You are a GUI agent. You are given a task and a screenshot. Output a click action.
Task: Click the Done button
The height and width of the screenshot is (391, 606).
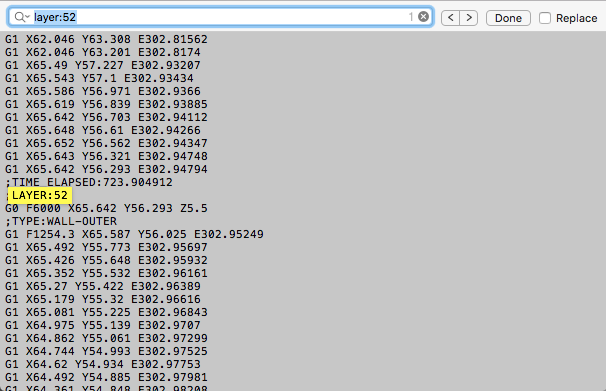tap(508, 18)
